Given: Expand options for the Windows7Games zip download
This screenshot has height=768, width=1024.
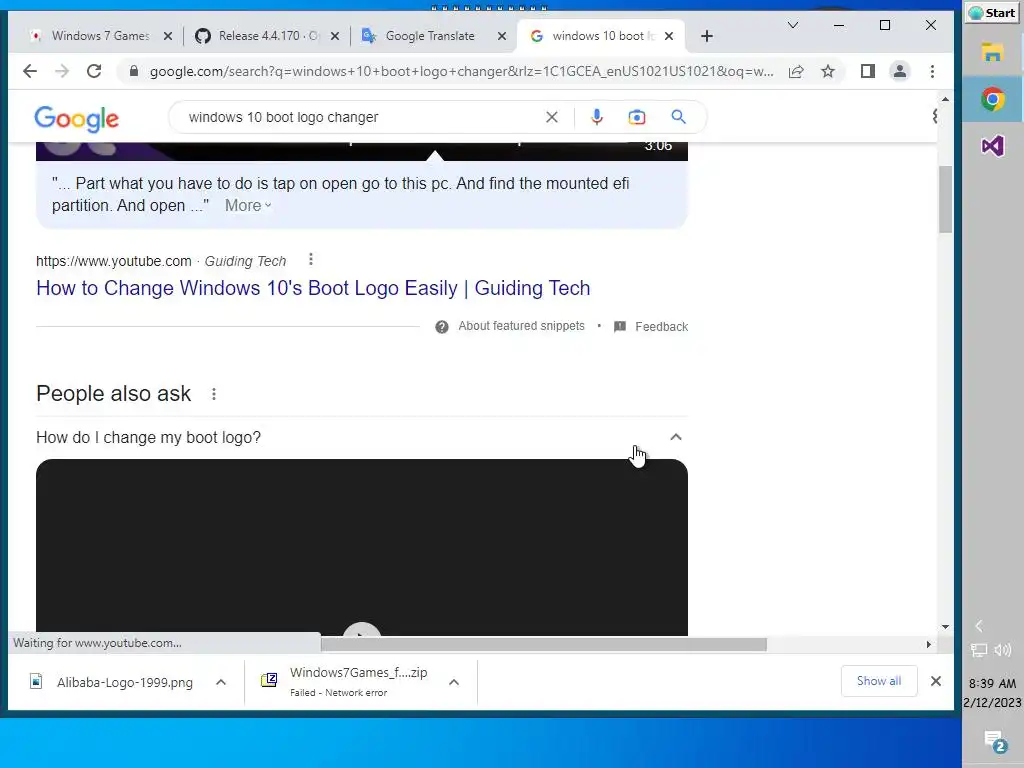Looking at the screenshot, I should (x=454, y=682).
